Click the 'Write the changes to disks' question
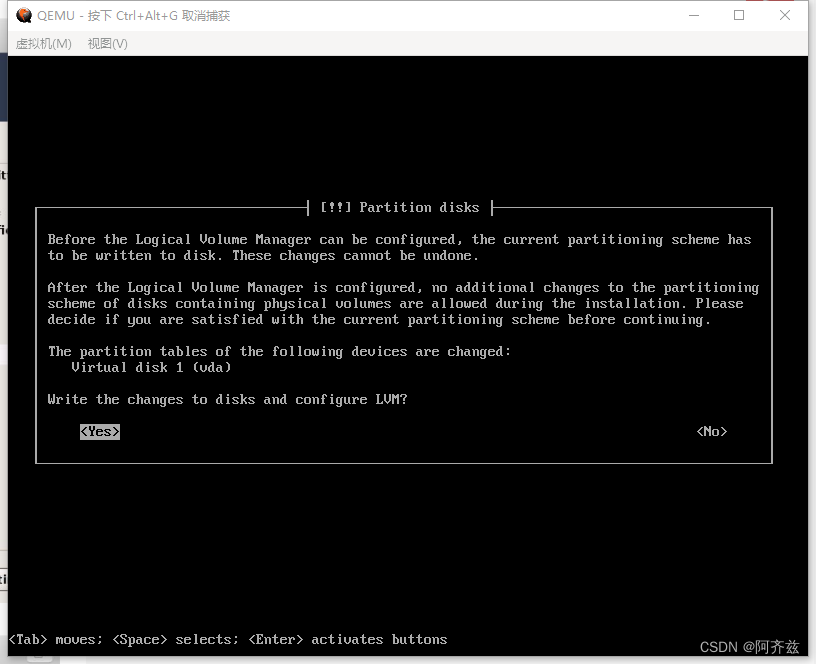The width and height of the screenshot is (816, 664). pyautogui.click(x=226, y=399)
